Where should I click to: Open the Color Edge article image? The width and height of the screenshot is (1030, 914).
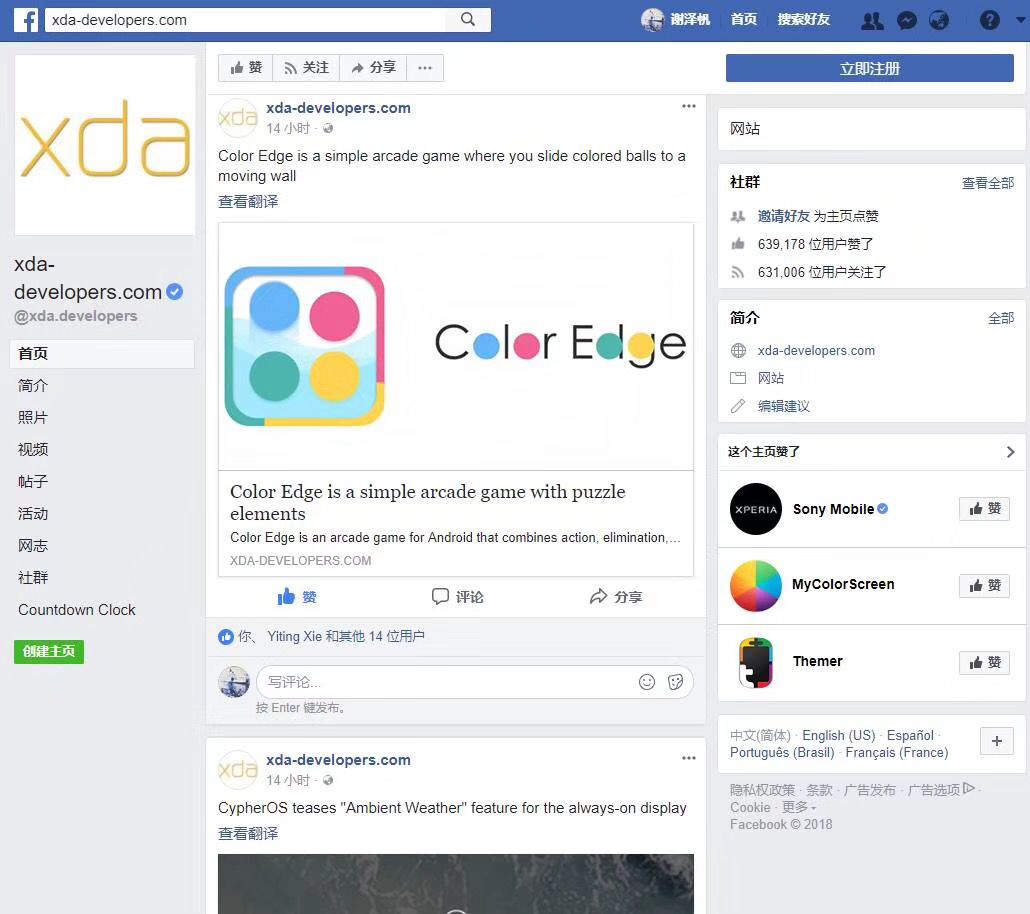point(455,346)
